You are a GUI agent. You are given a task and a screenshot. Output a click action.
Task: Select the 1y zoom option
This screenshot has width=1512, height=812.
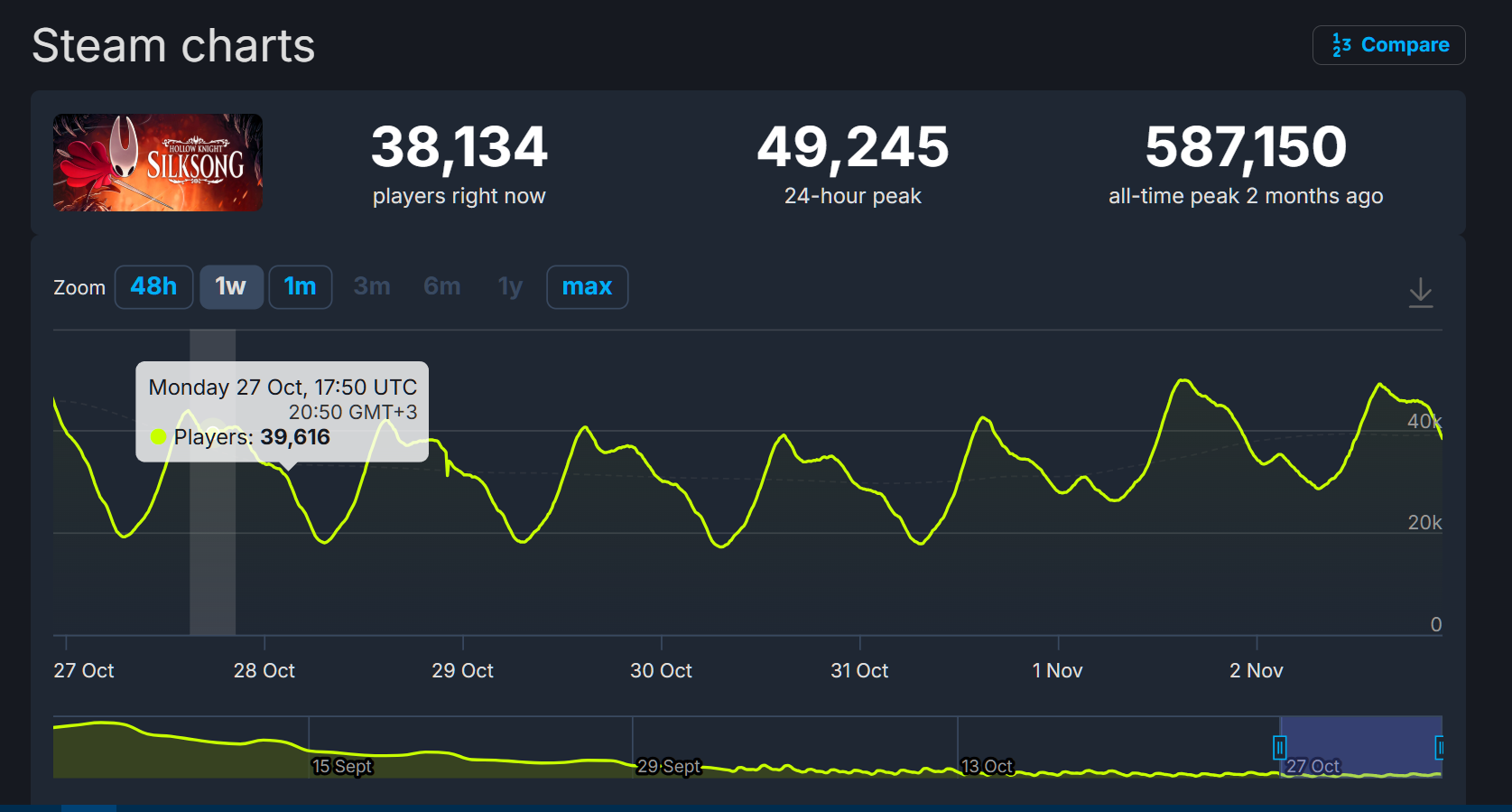[510, 287]
